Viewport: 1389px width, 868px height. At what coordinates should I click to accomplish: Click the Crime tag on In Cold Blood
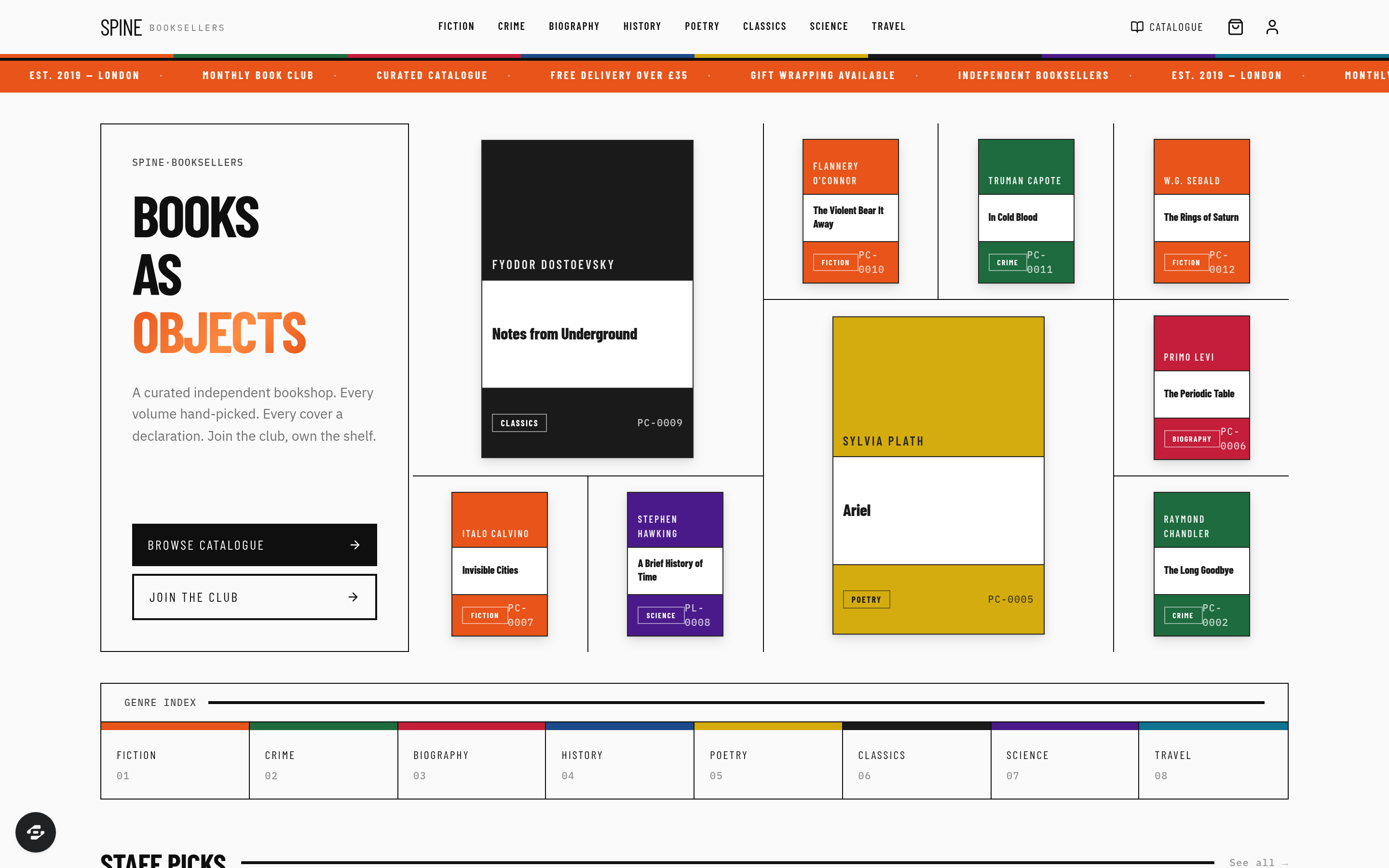pyautogui.click(x=1008, y=262)
